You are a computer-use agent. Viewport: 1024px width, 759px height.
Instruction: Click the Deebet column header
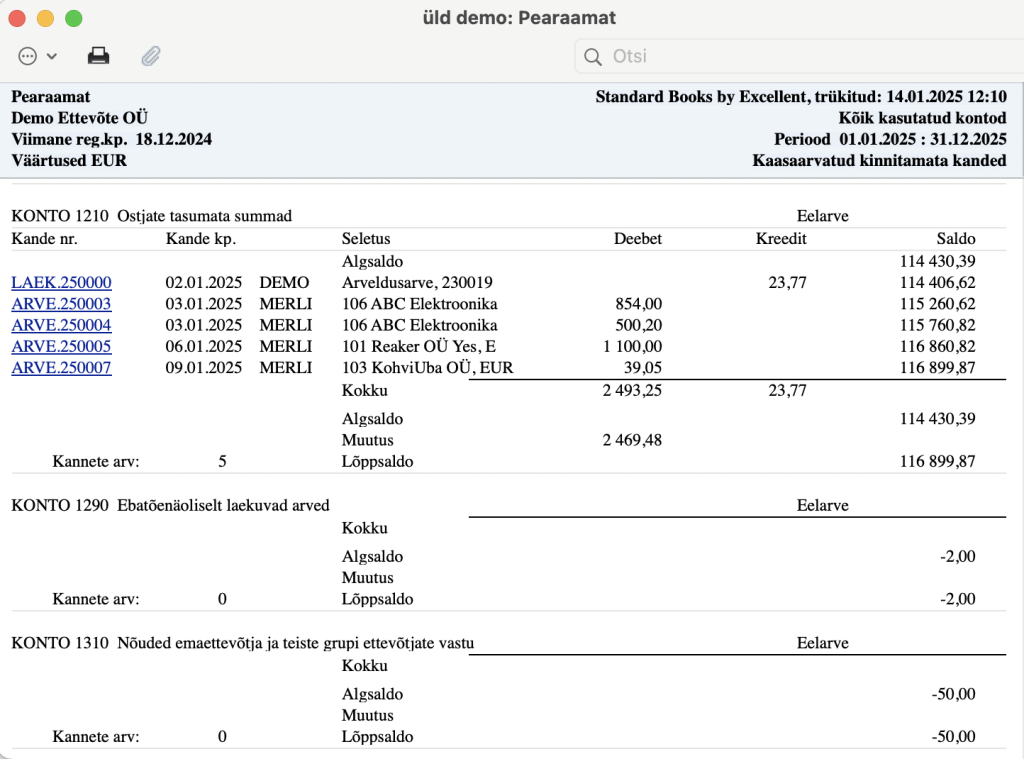(637, 238)
